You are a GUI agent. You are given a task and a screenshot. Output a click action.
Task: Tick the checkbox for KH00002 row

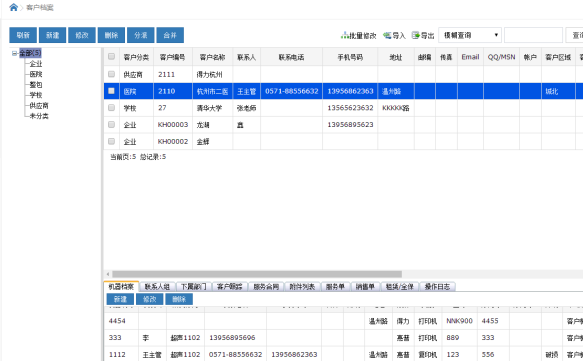(x=111, y=141)
